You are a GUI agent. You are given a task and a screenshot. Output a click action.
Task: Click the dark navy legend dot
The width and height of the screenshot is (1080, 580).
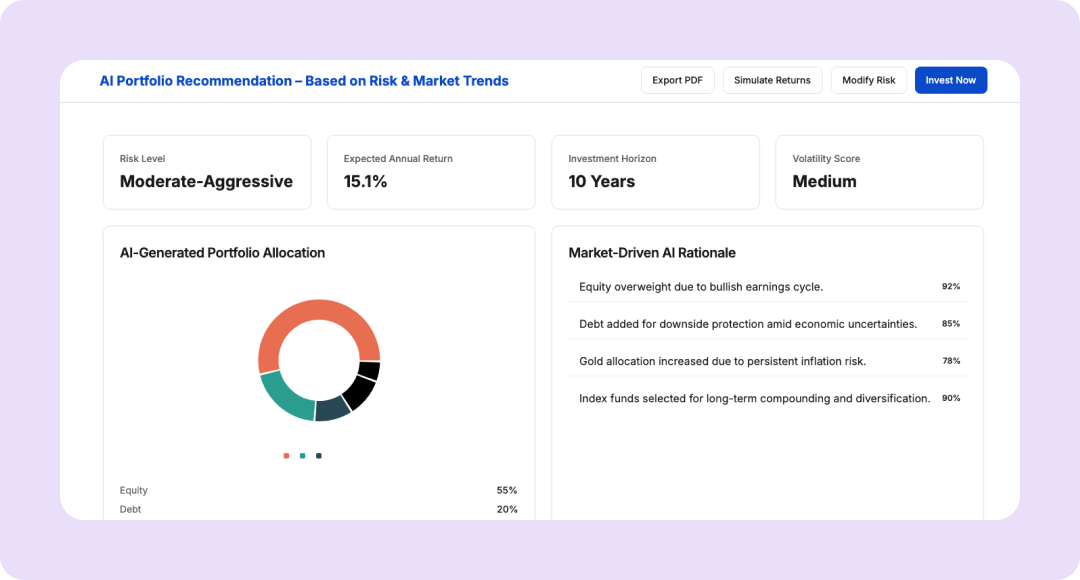click(319, 456)
